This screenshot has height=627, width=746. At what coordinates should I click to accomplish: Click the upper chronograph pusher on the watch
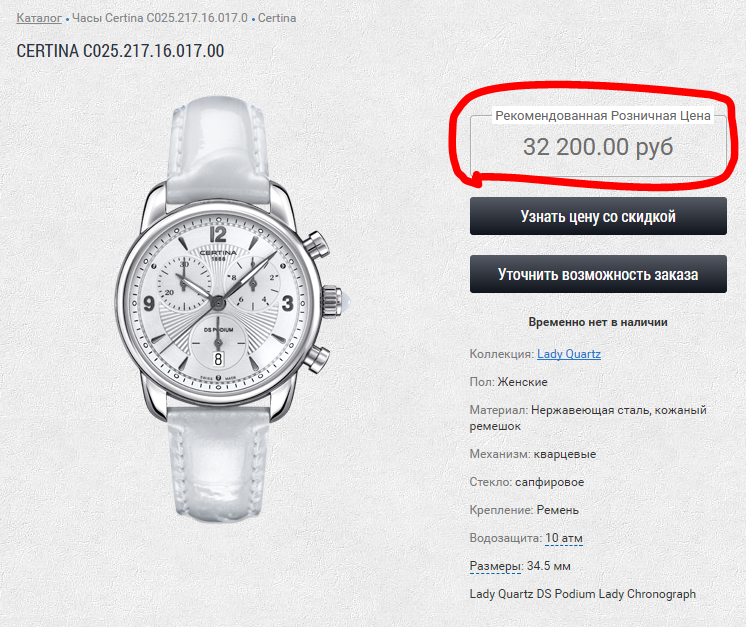316,243
